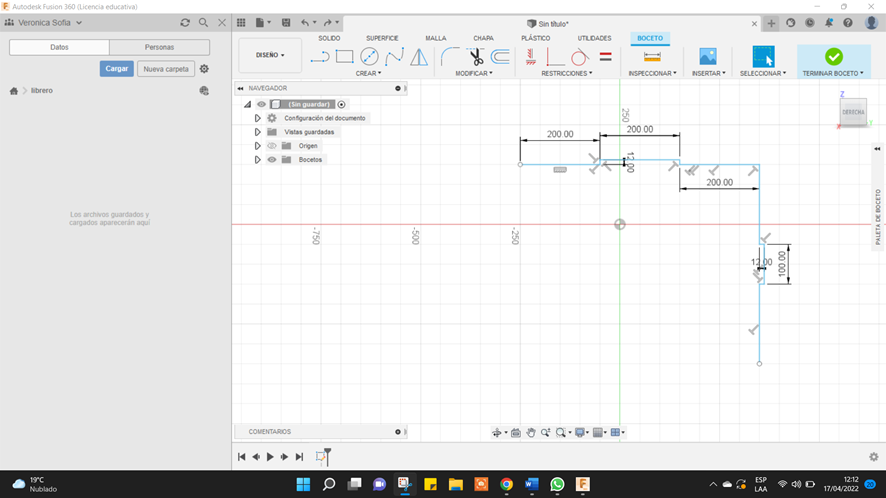Switch to Personas tab in data panel
Screen dimensions: 886x498
click(159, 47)
